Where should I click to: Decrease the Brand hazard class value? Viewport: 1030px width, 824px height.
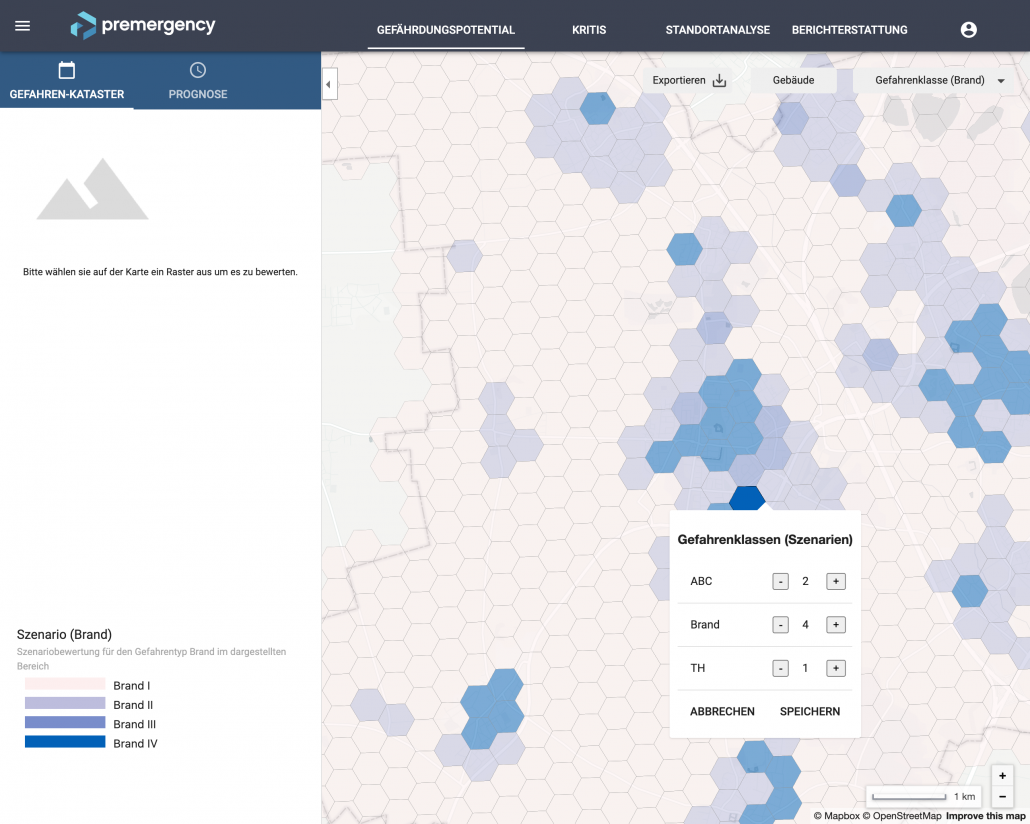[780, 625]
